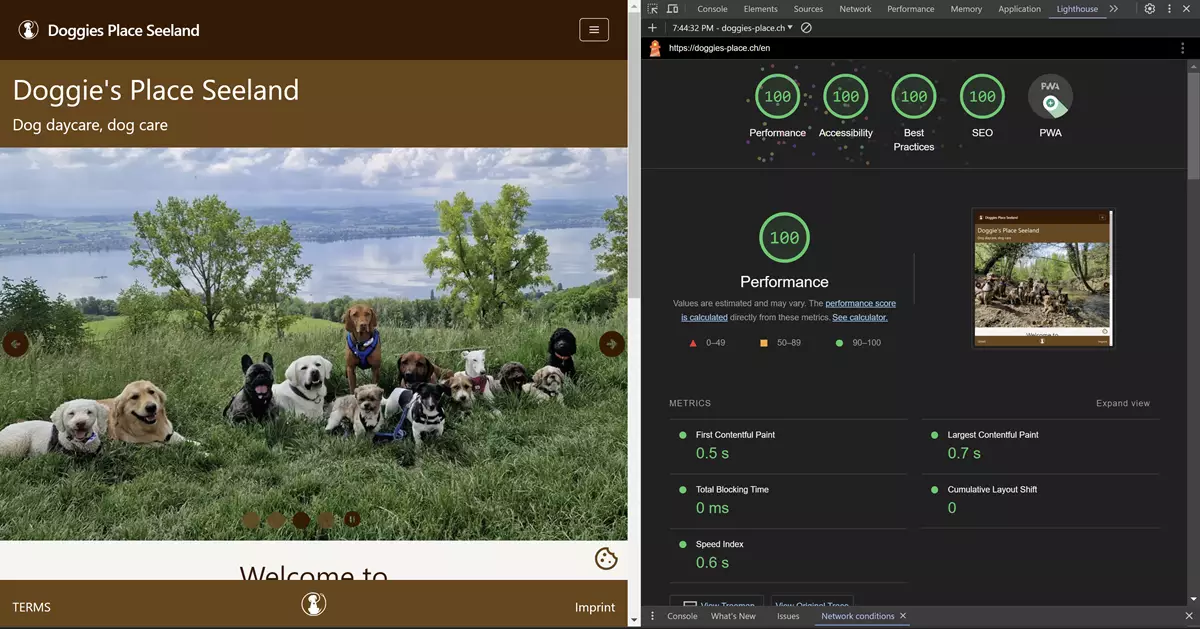Switch to the Console tab

click(x=712, y=9)
